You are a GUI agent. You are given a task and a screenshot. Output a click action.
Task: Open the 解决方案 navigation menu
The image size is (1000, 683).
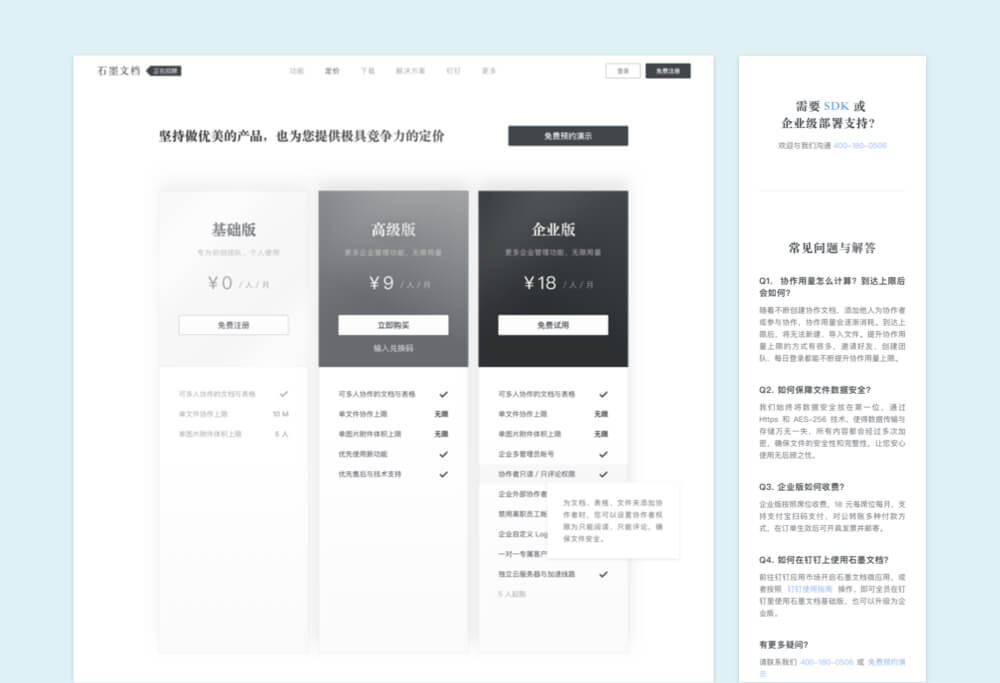point(410,71)
